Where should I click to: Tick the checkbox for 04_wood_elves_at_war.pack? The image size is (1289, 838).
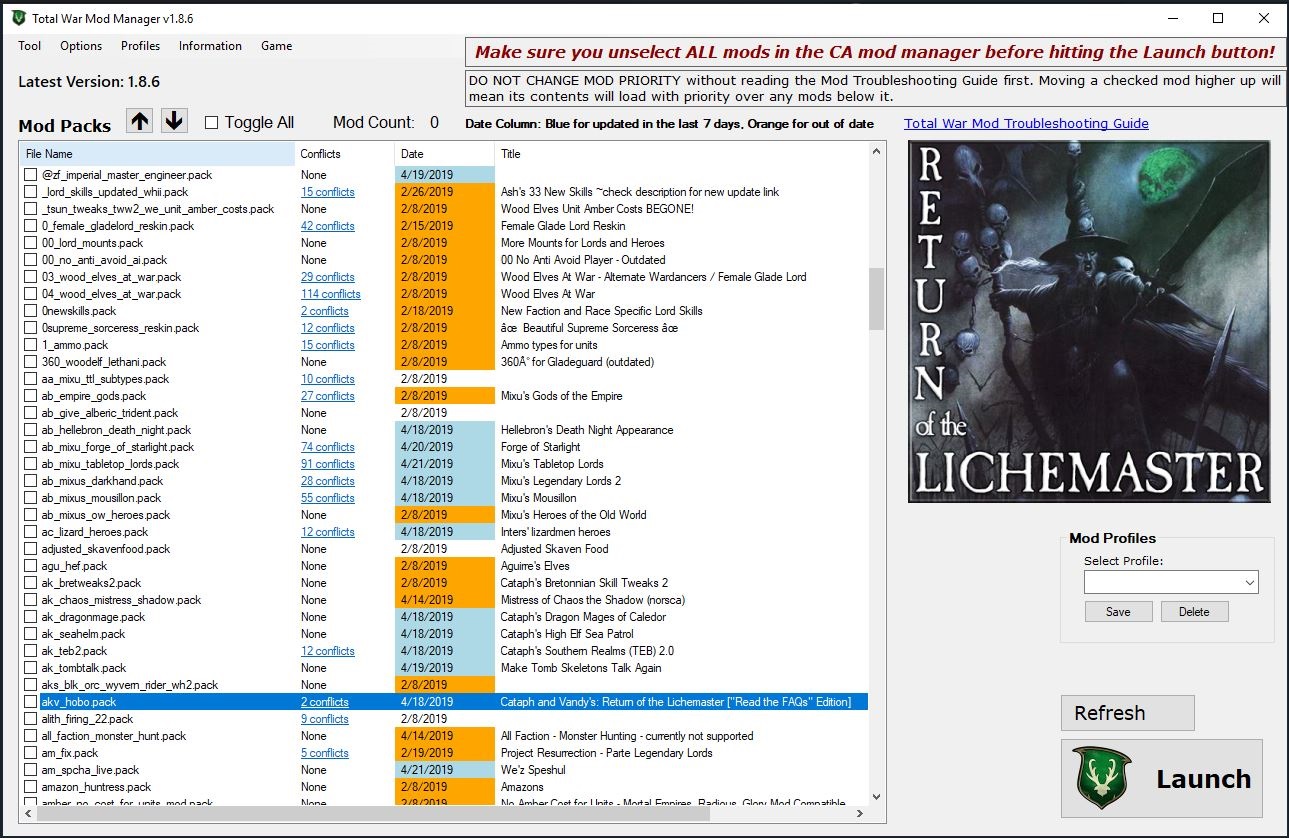pyautogui.click(x=31, y=294)
